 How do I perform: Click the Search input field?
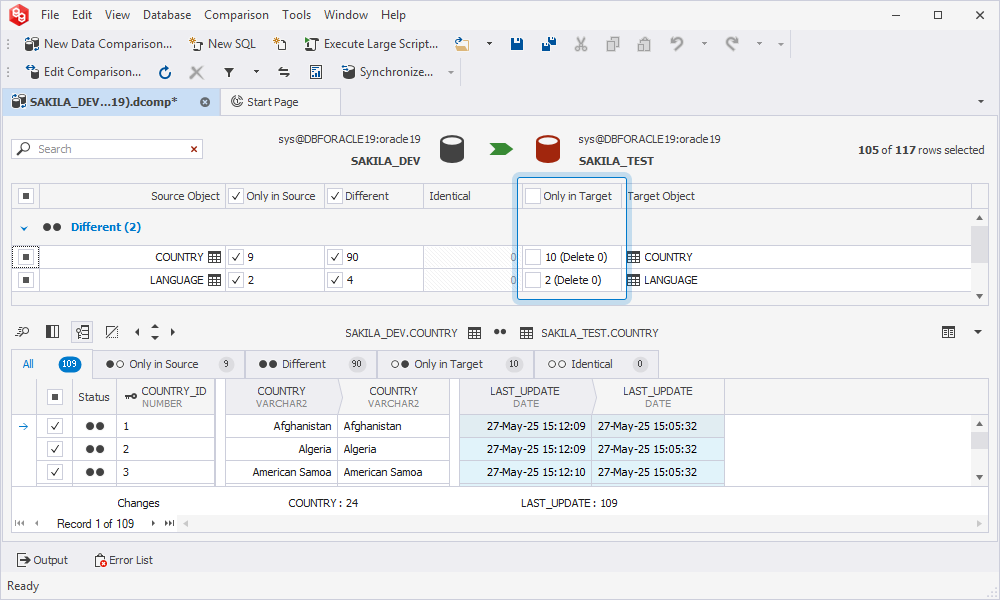point(107,149)
